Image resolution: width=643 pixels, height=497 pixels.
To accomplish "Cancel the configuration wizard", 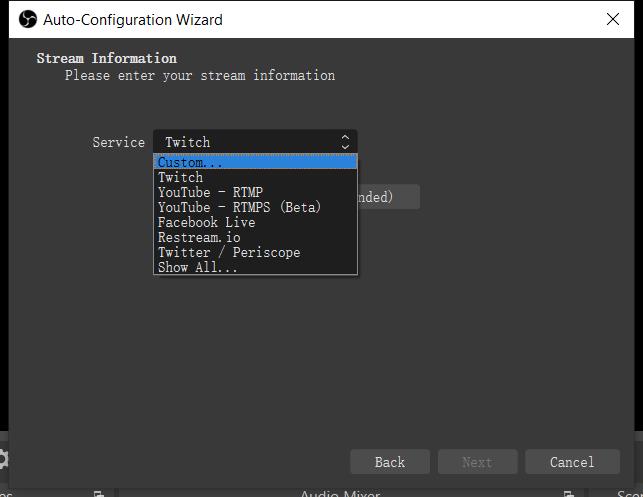I will click(x=571, y=461).
